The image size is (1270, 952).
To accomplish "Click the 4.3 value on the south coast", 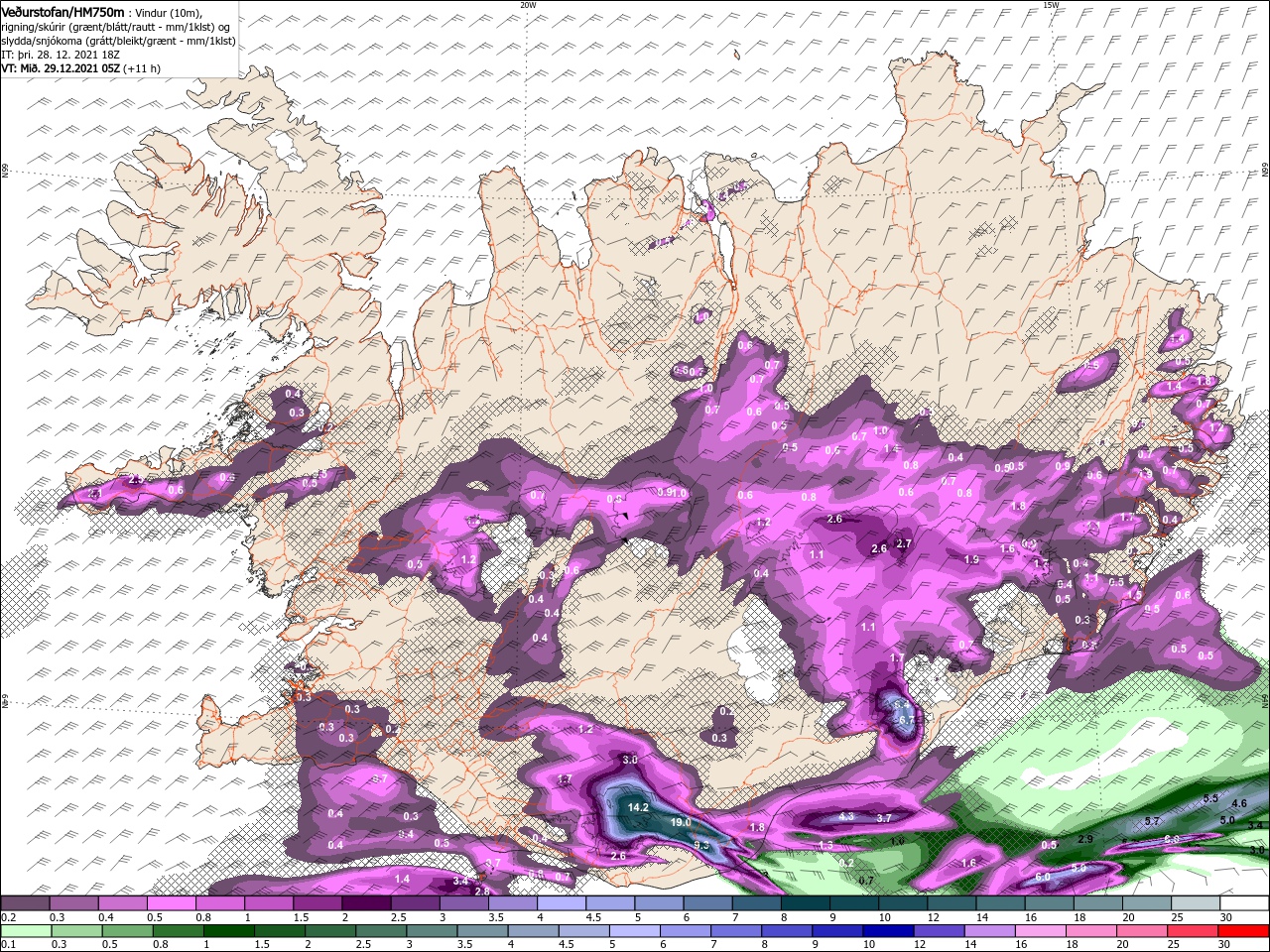I will [846, 816].
